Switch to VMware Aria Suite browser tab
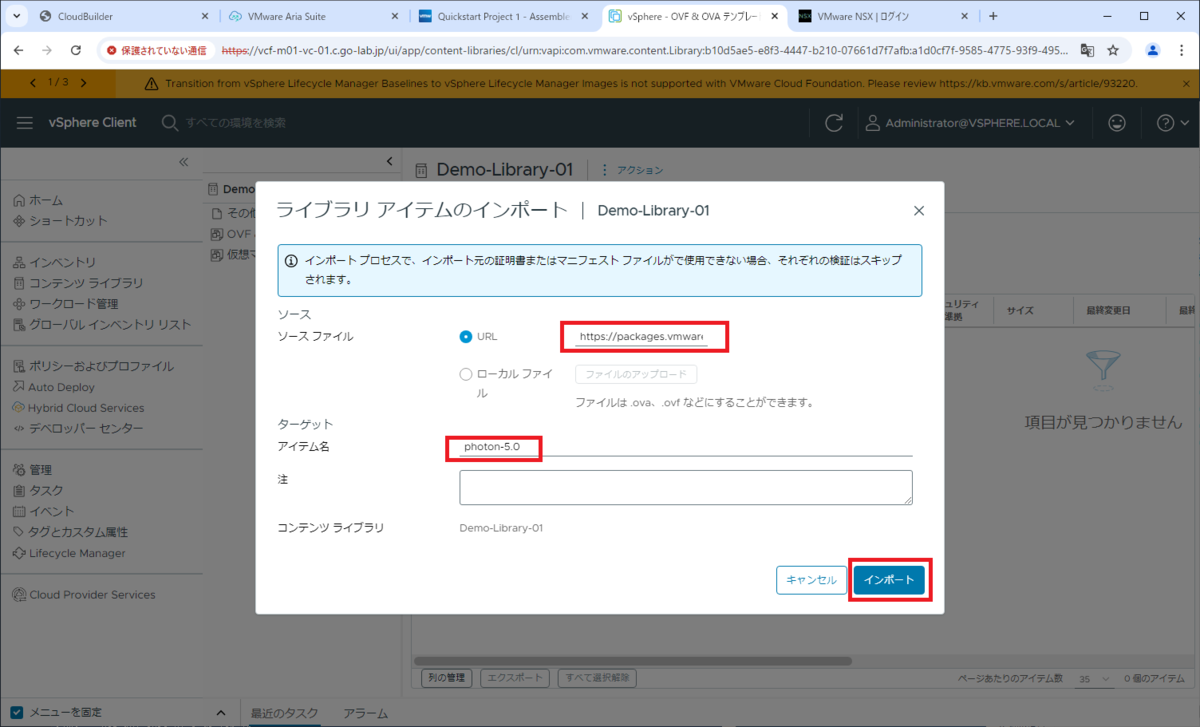1200x727 pixels. 314,16
